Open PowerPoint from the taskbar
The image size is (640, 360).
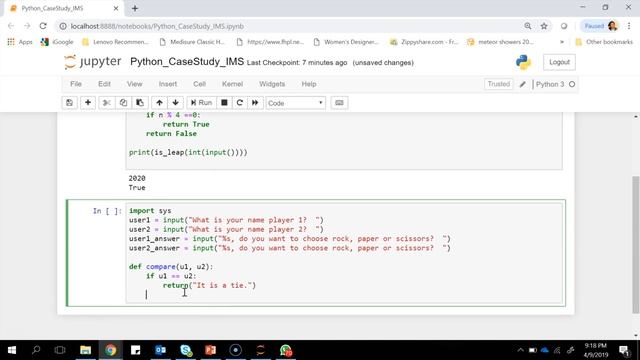pyautogui.click(x=211, y=350)
